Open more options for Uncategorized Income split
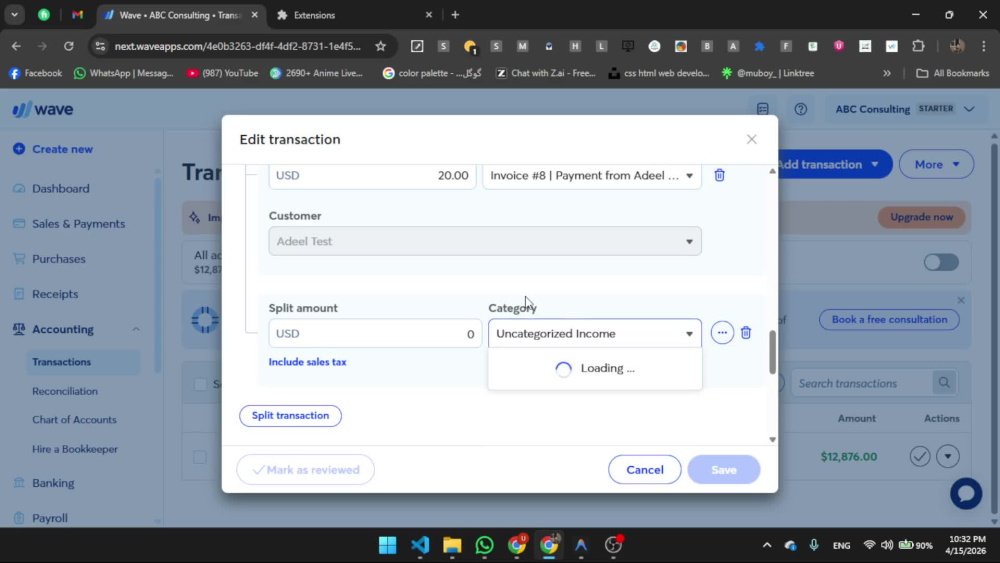The width and height of the screenshot is (1000, 563). point(722,333)
